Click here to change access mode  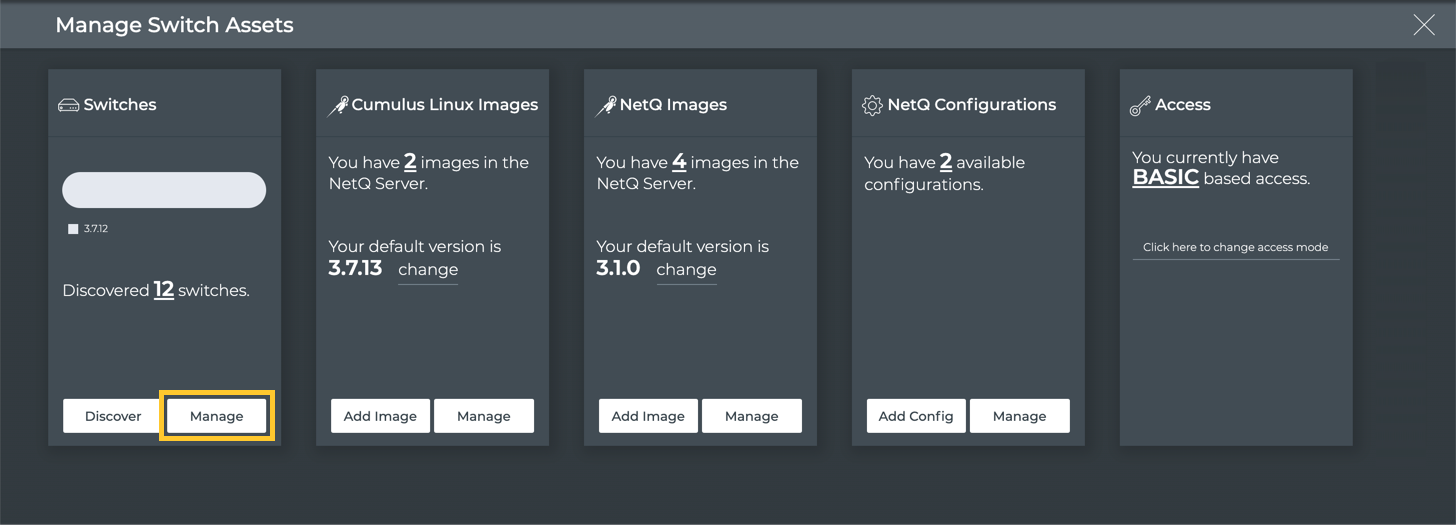point(1235,247)
